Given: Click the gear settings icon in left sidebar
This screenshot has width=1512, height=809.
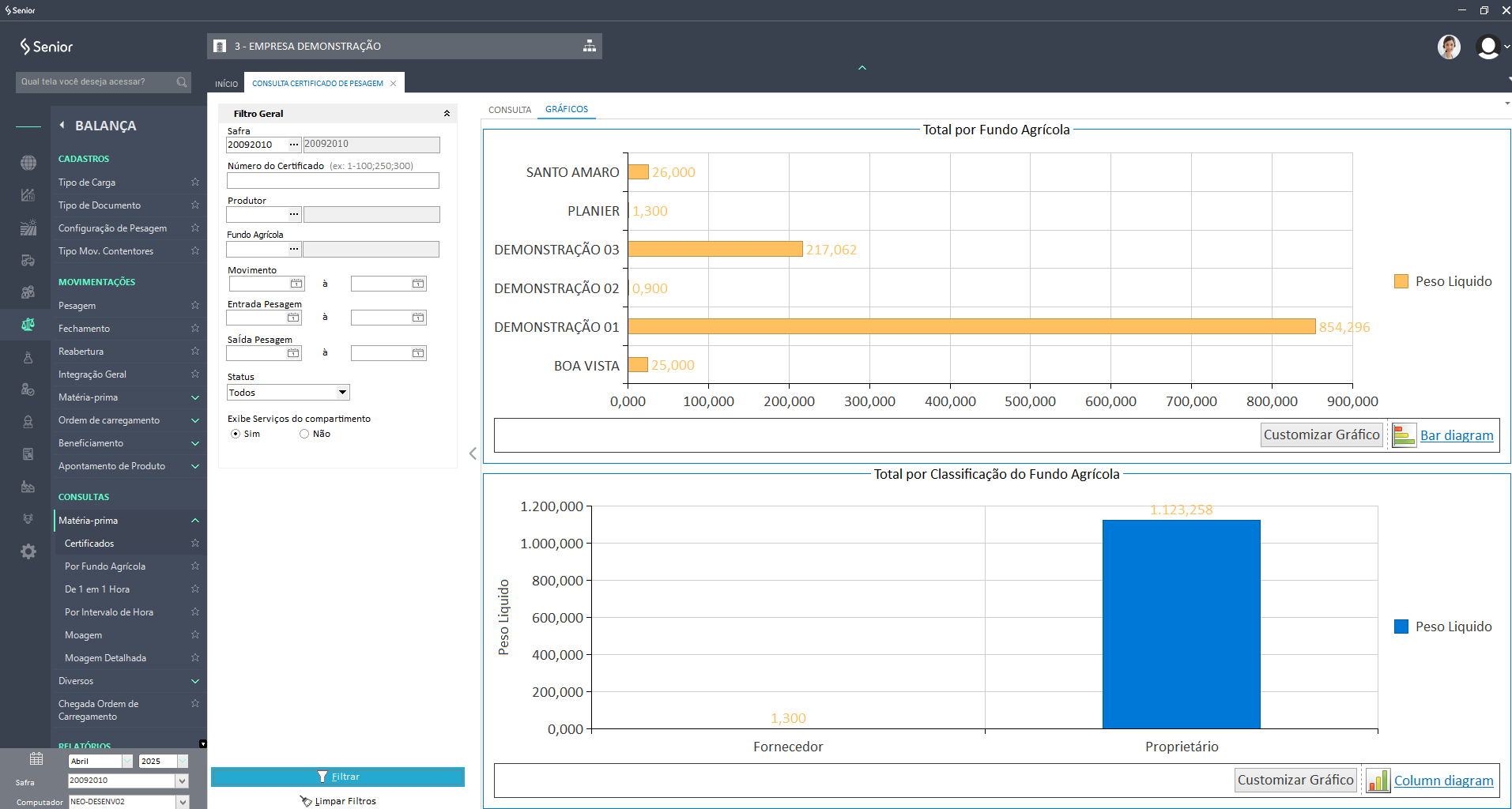Looking at the screenshot, I should click(28, 551).
